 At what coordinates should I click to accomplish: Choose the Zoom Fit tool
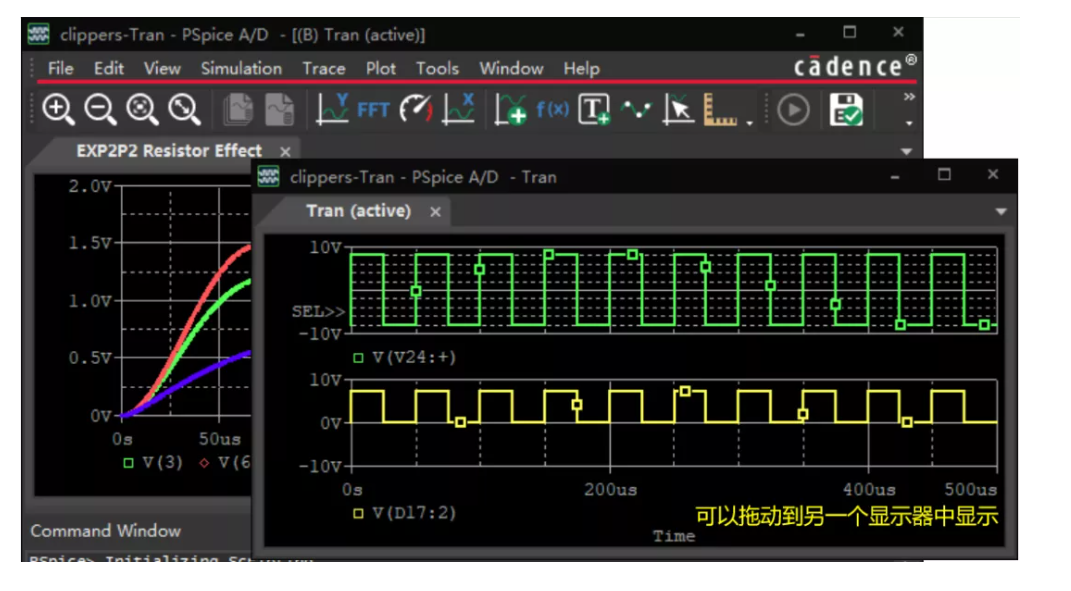tap(184, 109)
